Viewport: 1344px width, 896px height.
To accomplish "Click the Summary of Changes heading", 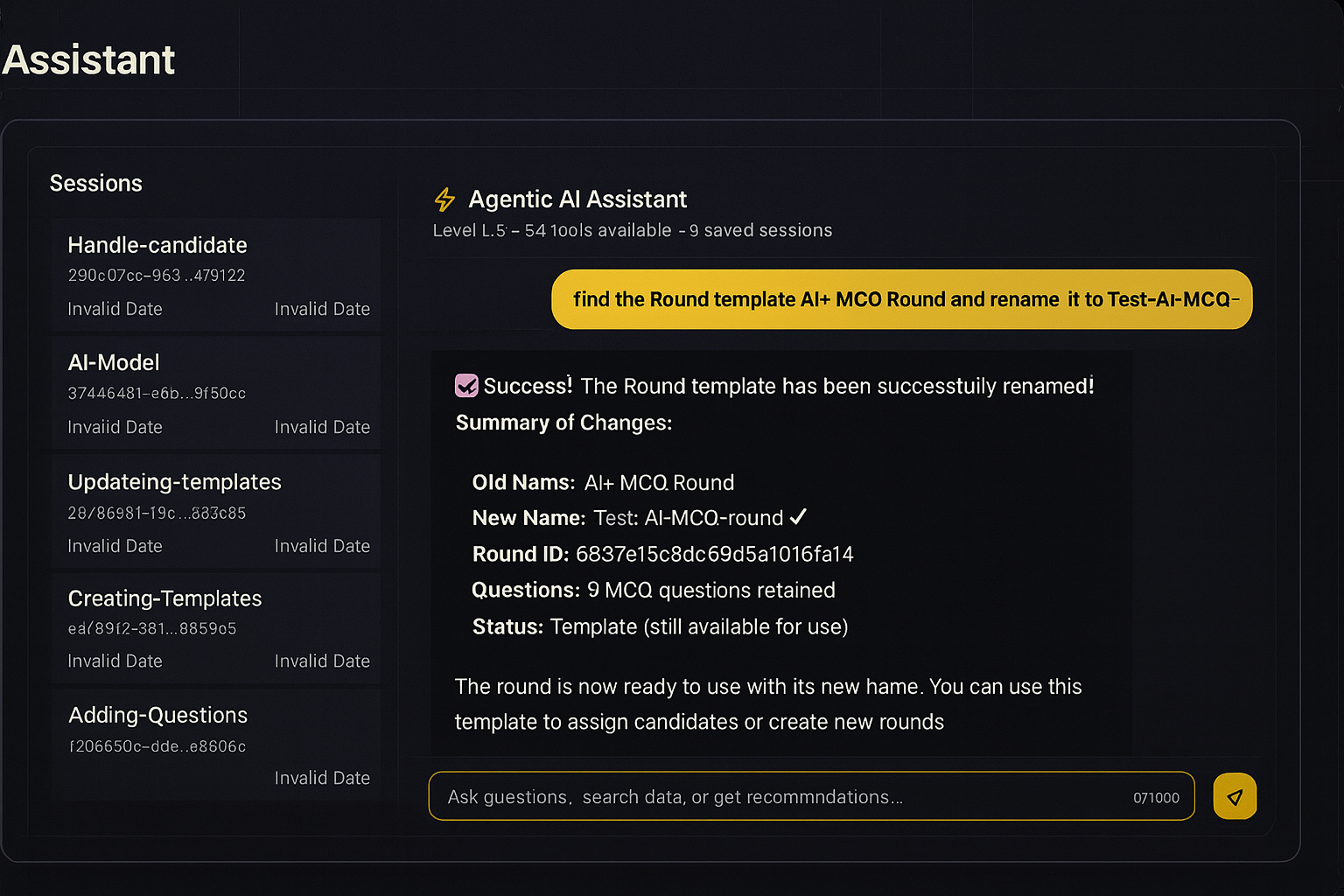I will [x=563, y=423].
